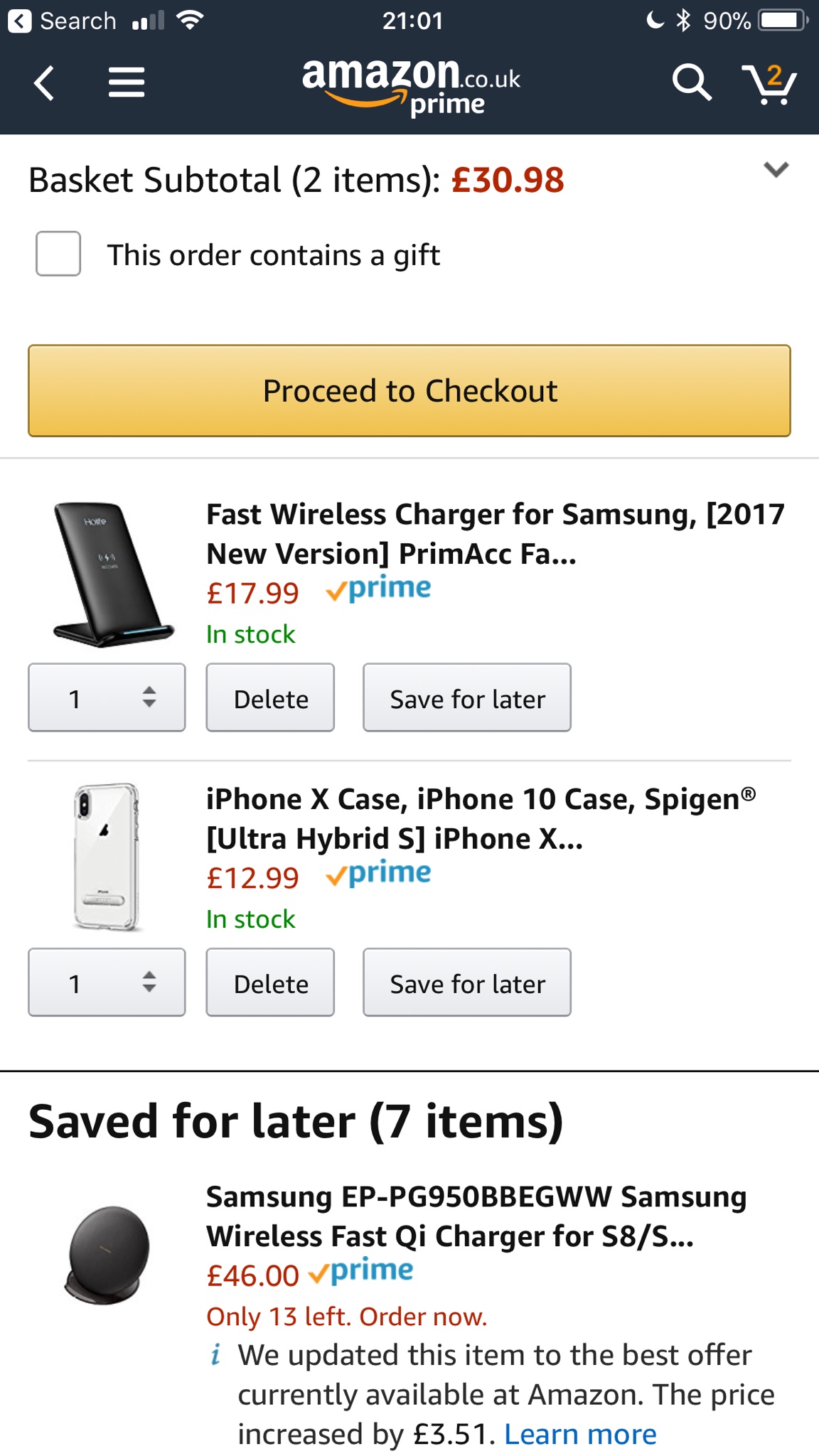Expand the basket subtotal chevron
819x1456 pixels.
coord(776,170)
